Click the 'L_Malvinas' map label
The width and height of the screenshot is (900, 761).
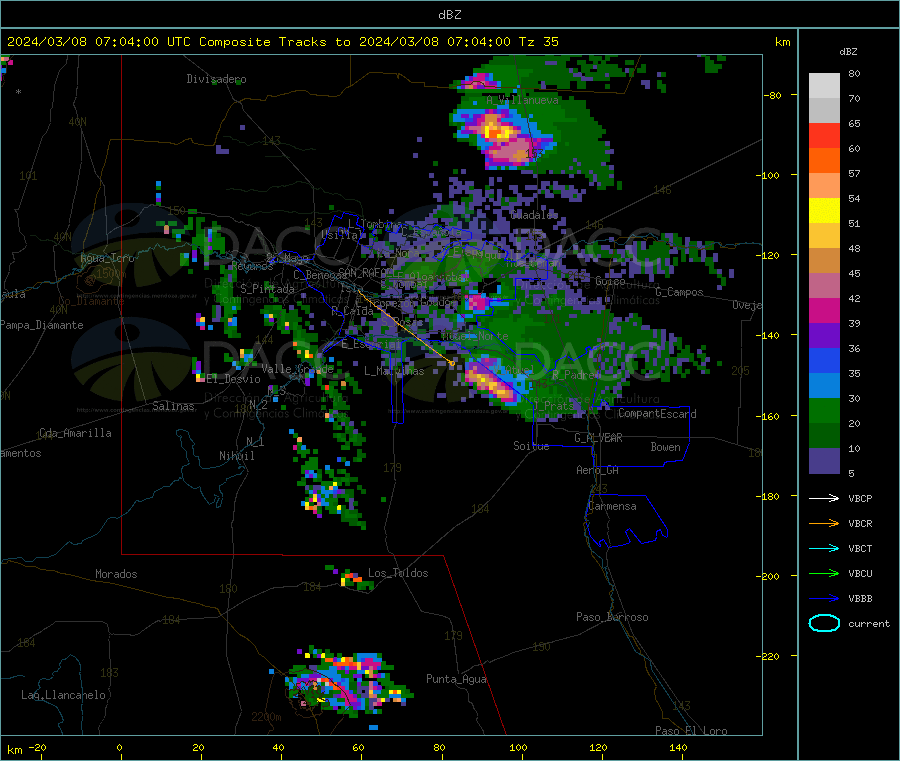394,371
